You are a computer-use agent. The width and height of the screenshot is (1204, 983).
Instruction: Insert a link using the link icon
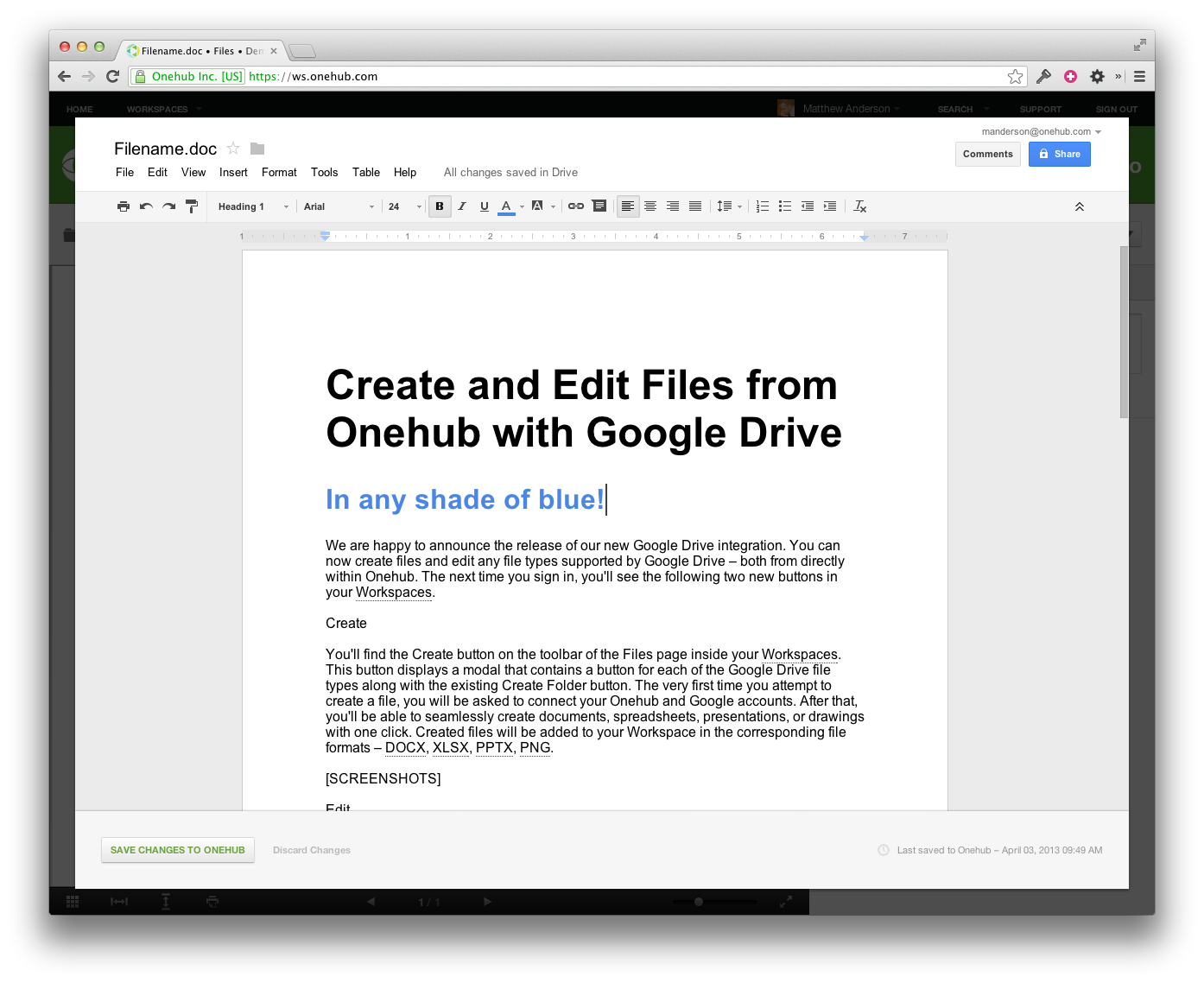tap(576, 206)
